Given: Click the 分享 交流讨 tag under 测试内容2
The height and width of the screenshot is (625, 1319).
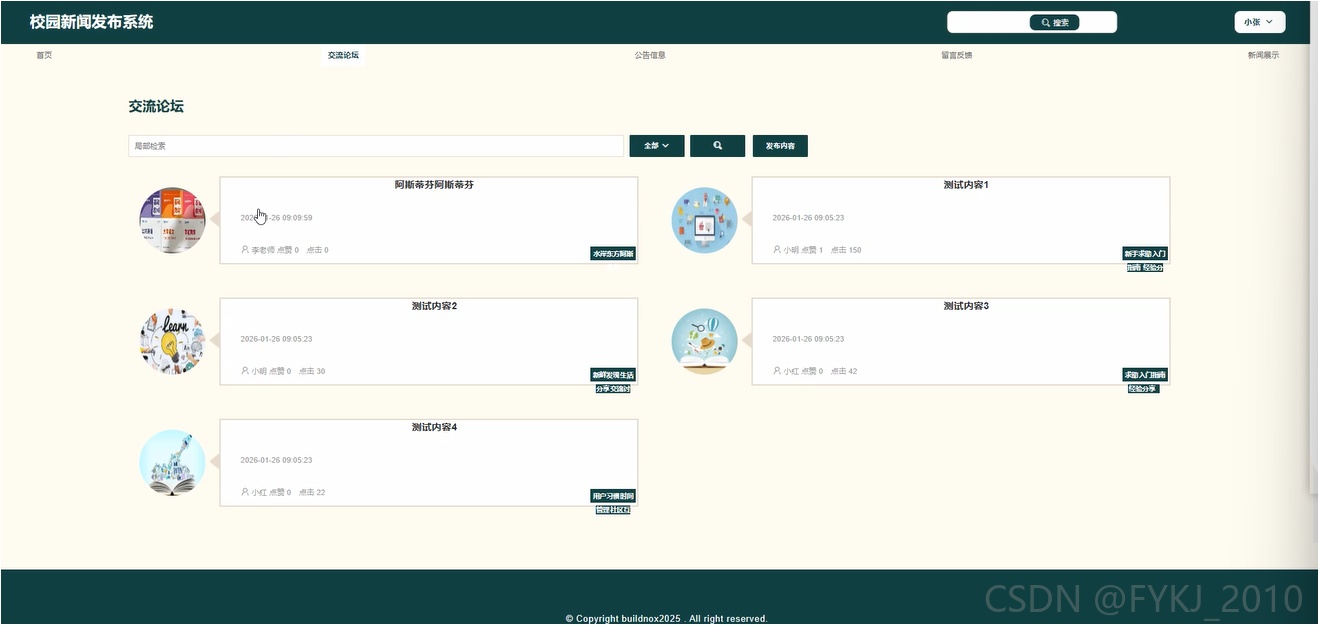Looking at the screenshot, I should point(613,389).
